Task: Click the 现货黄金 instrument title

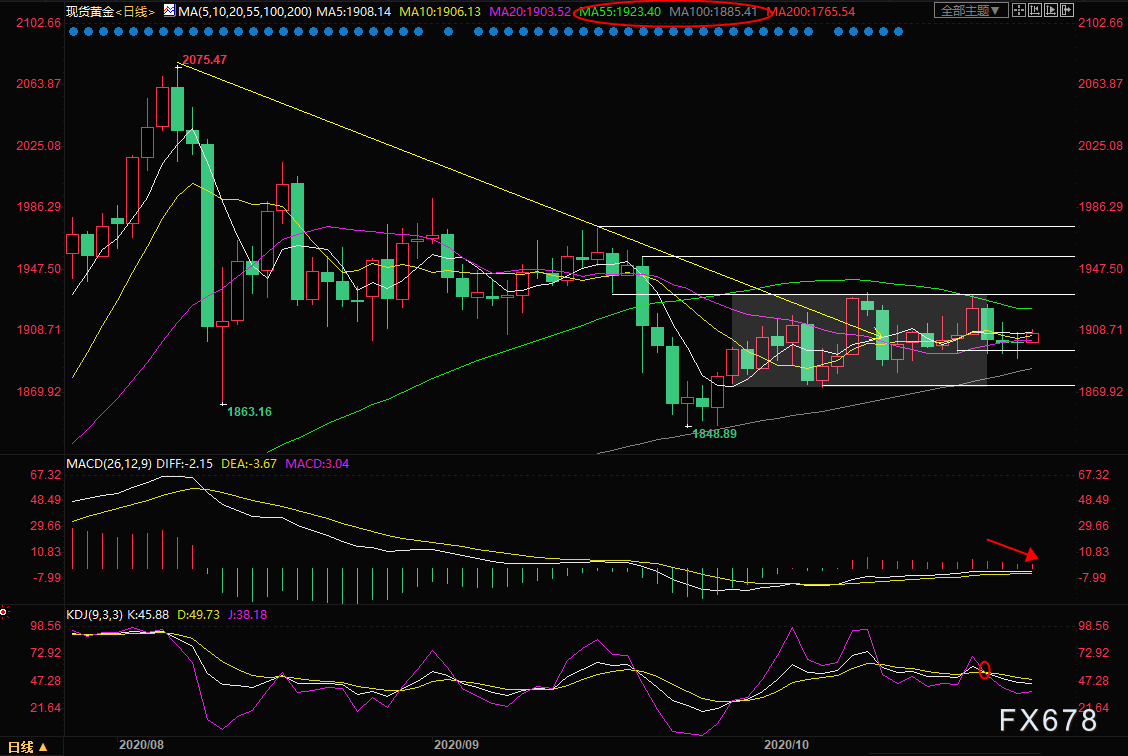Action: [x=89, y=12]
